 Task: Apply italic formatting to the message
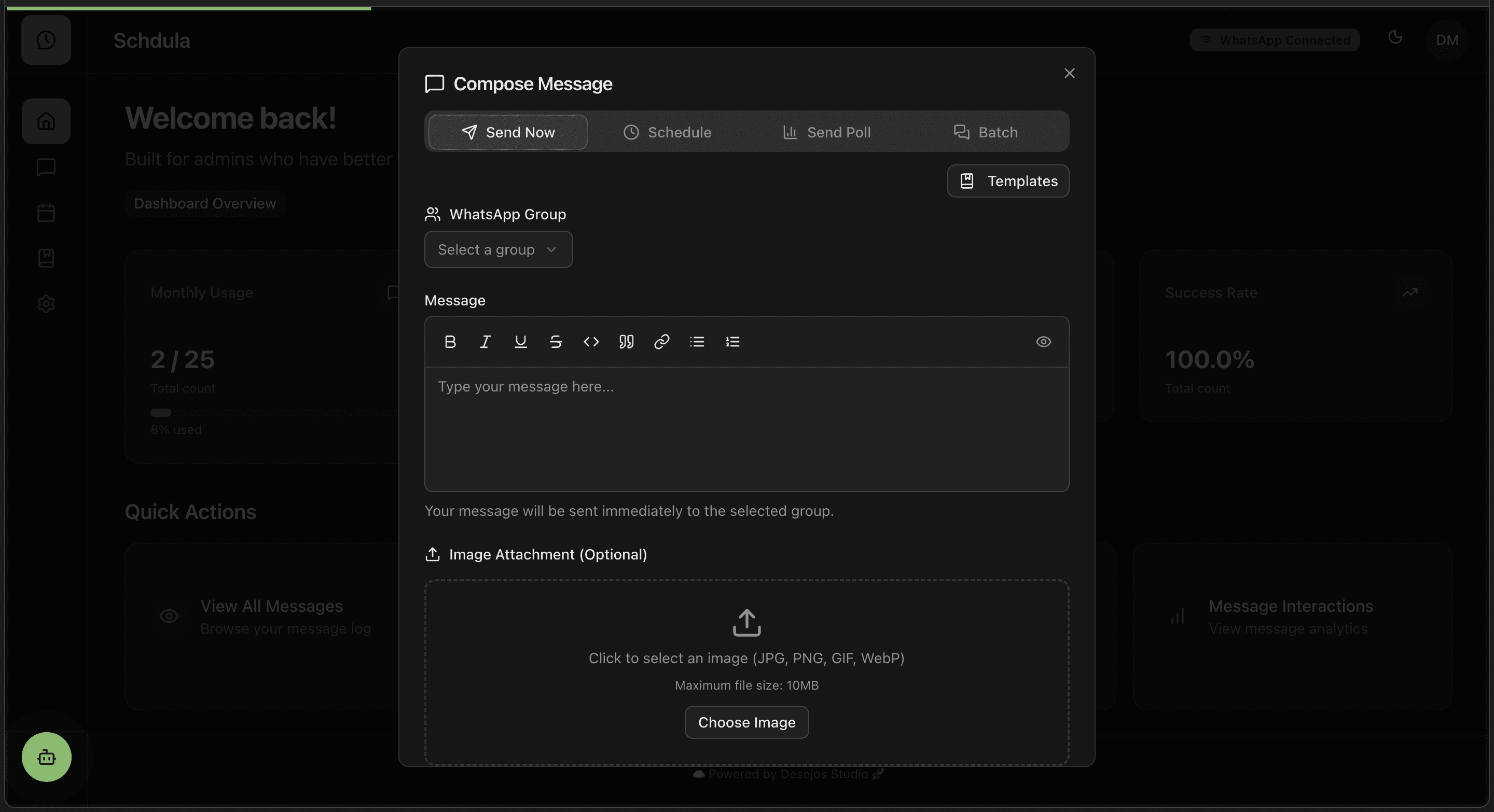point(486,341)
